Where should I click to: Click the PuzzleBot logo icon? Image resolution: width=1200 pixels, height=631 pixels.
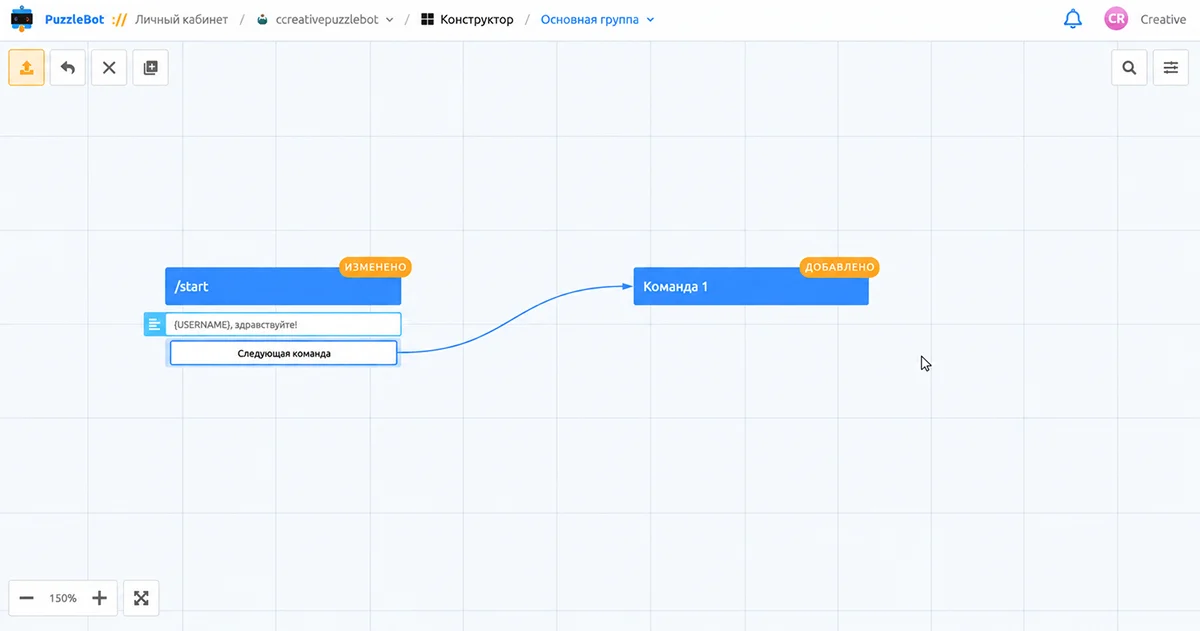point(22,19)
